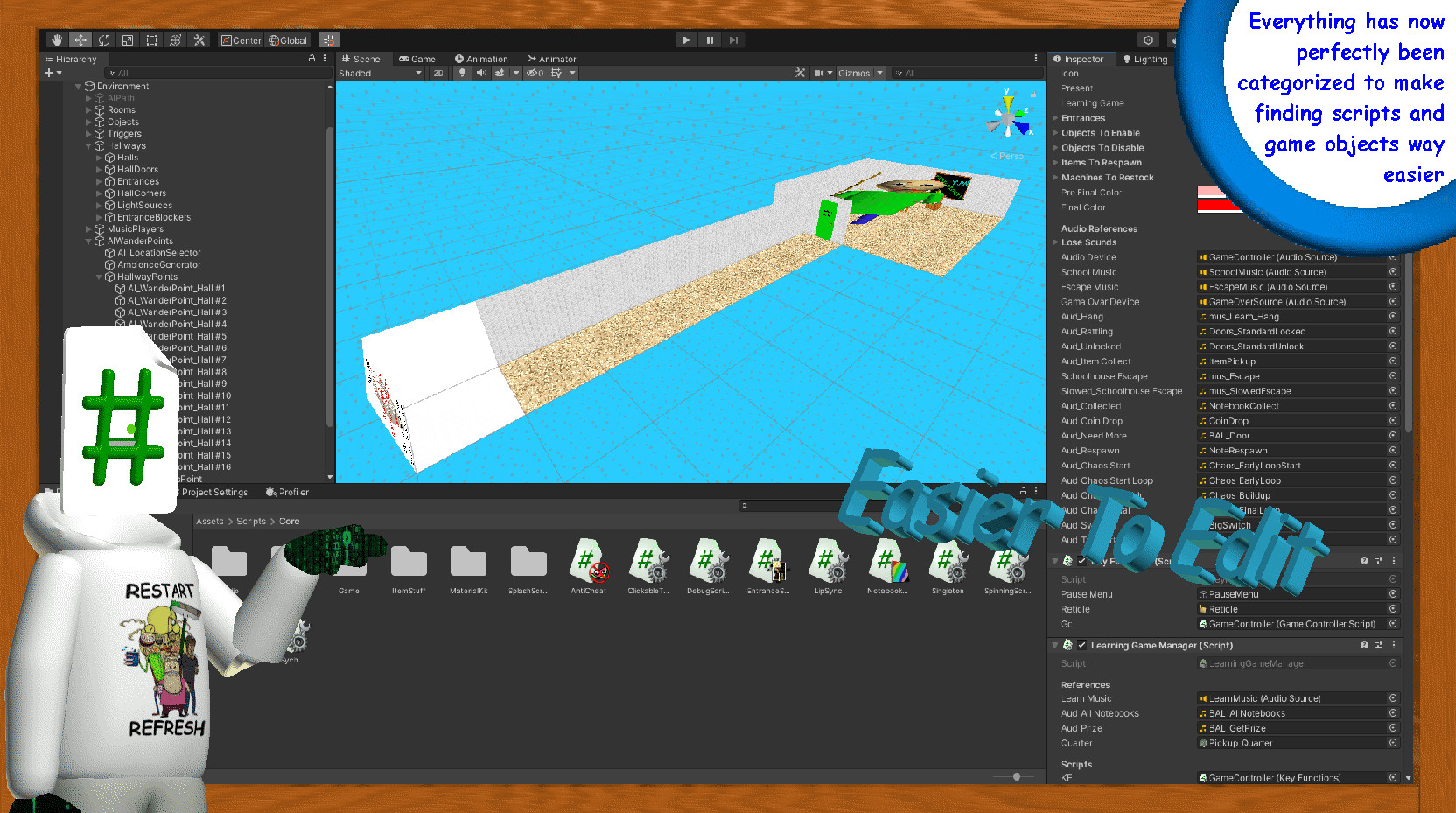Toggle scene audio speaker icon

(x=480, y=74)
